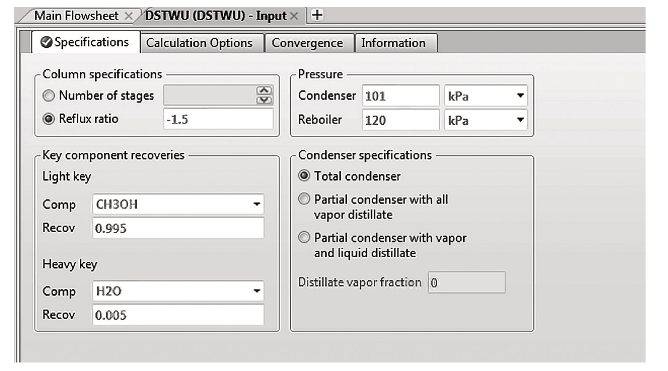The image size is (668, 371).
Task: Decrease number of stages with down arrow
Action: click(x=264, y=100)
